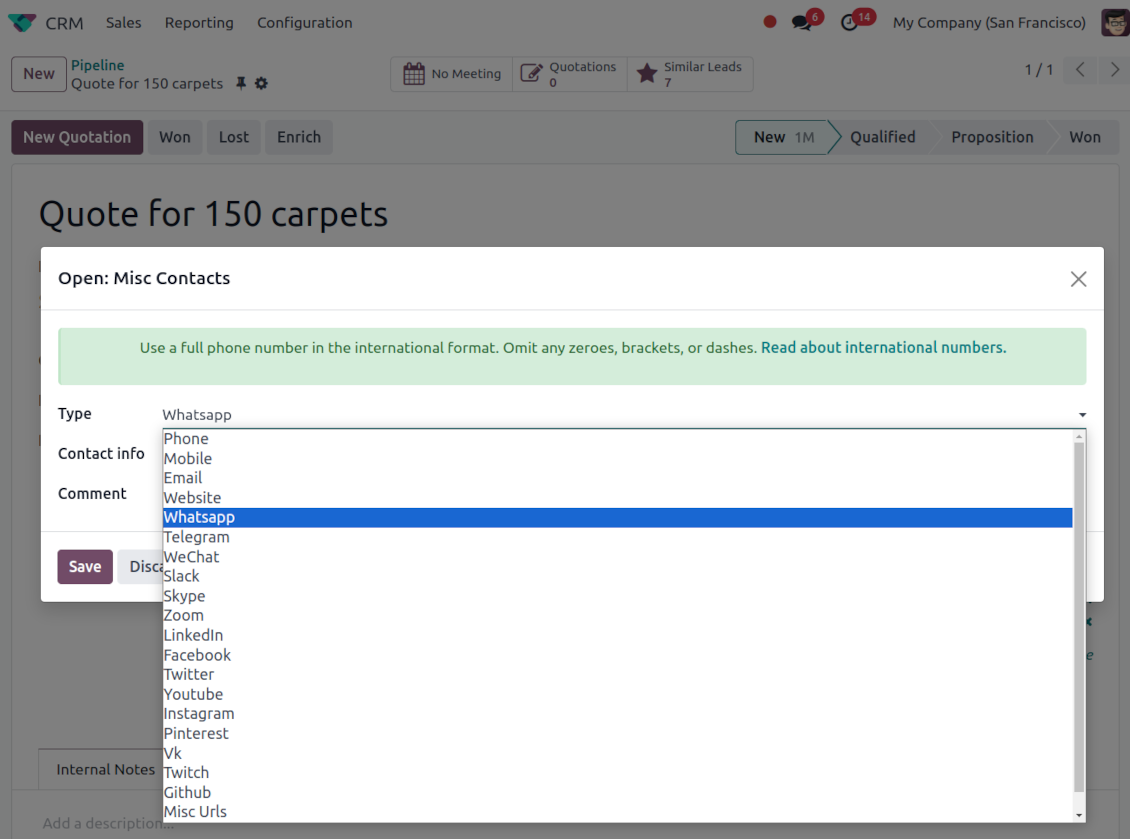
Task: Open the CRM app logo icon
Action: pyautogui.click(x=22, y=22)
